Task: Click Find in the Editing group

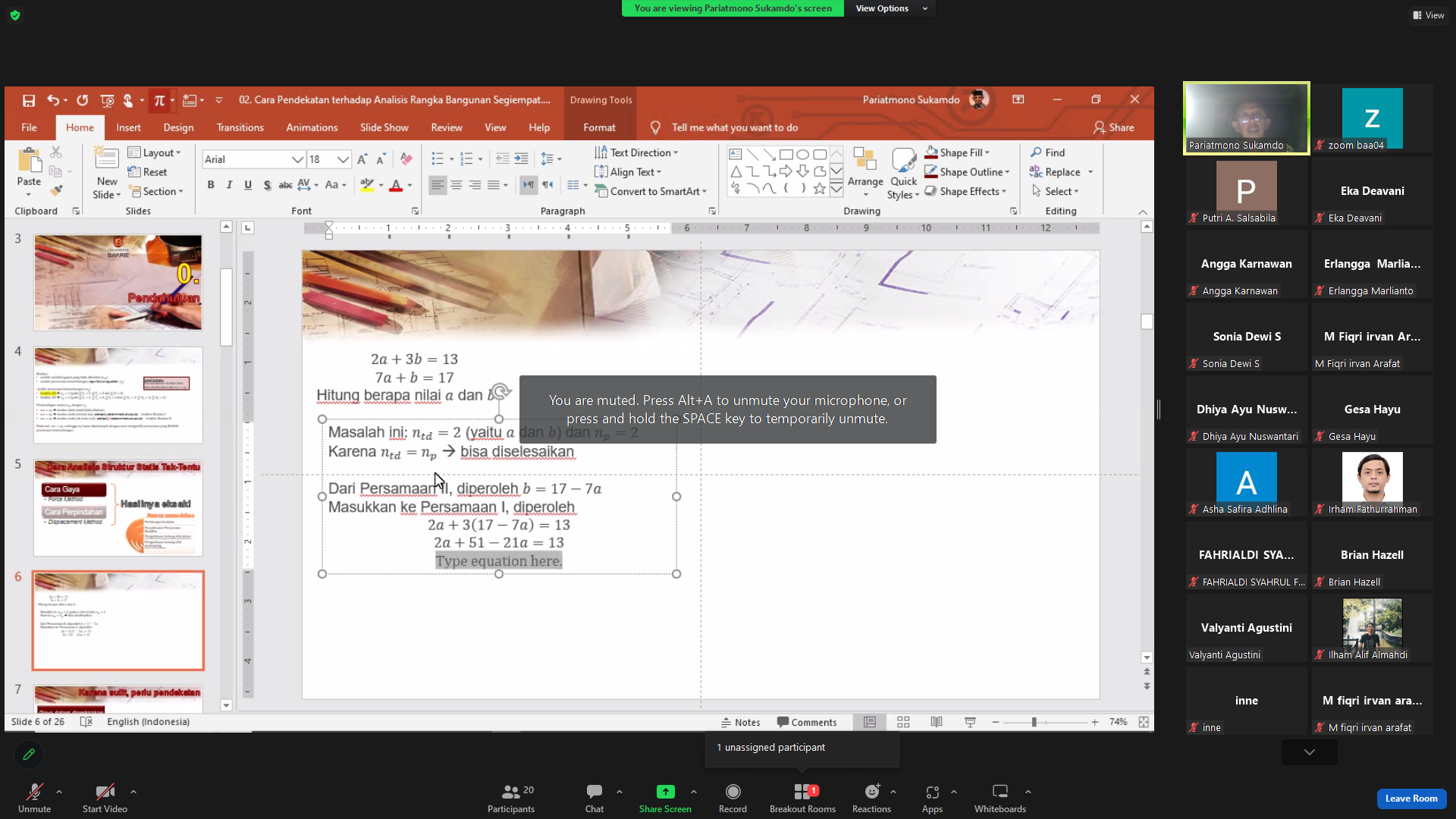Action: [x=1047, y=152]
